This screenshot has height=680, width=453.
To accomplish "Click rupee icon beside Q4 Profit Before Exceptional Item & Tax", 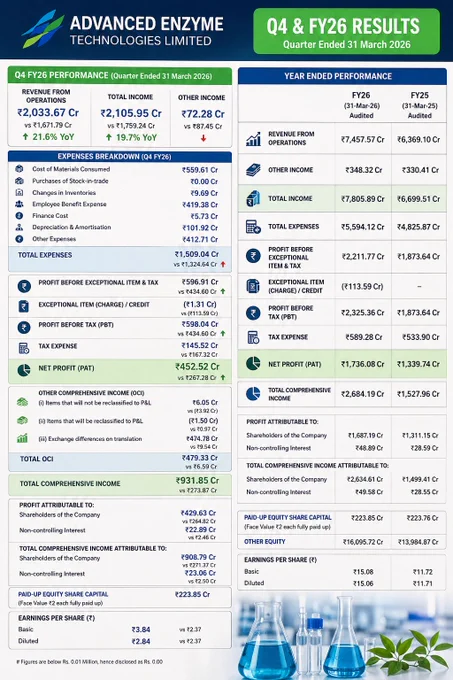I will click(x=24, y=286).
